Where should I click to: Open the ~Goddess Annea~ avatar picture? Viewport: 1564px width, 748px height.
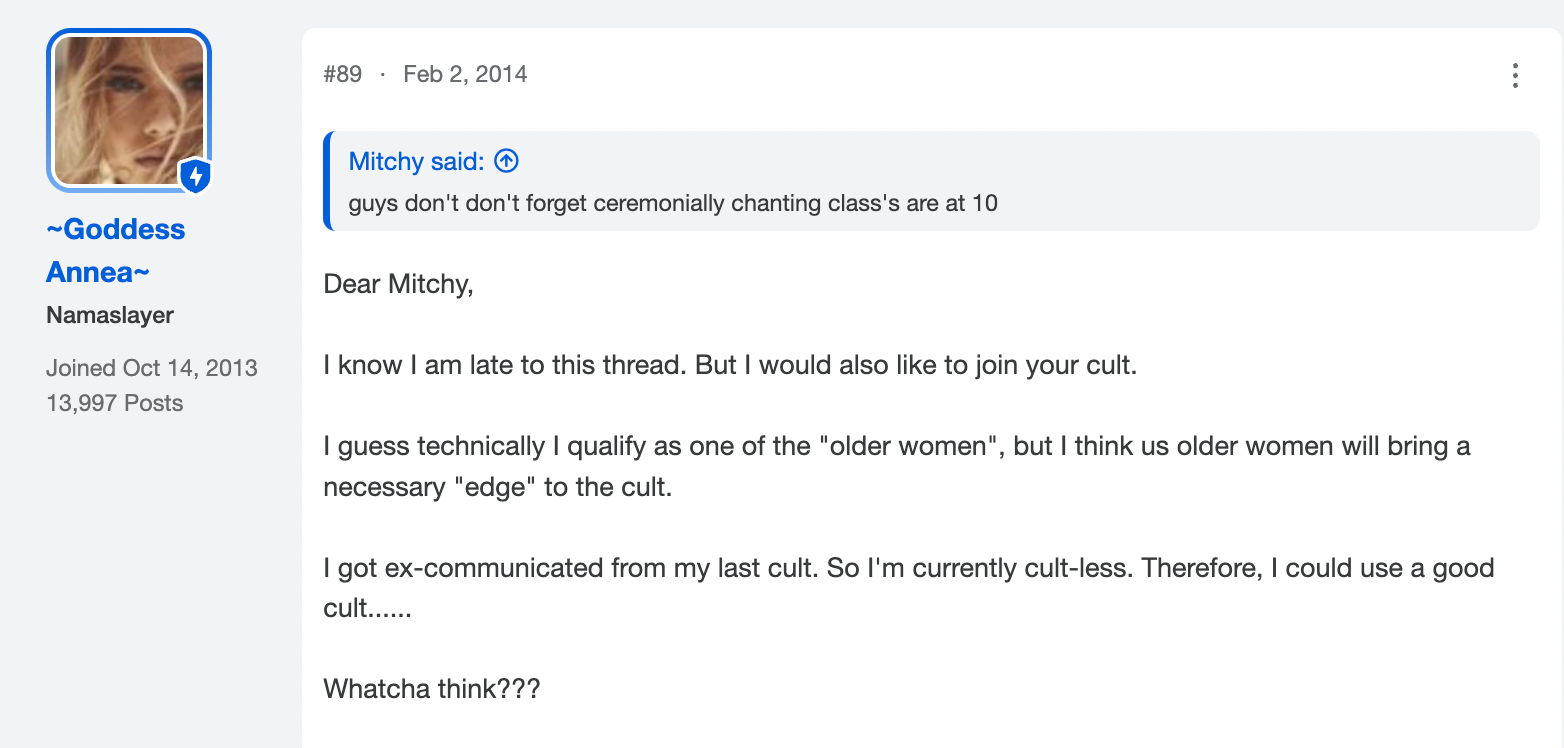pos(129,110)
